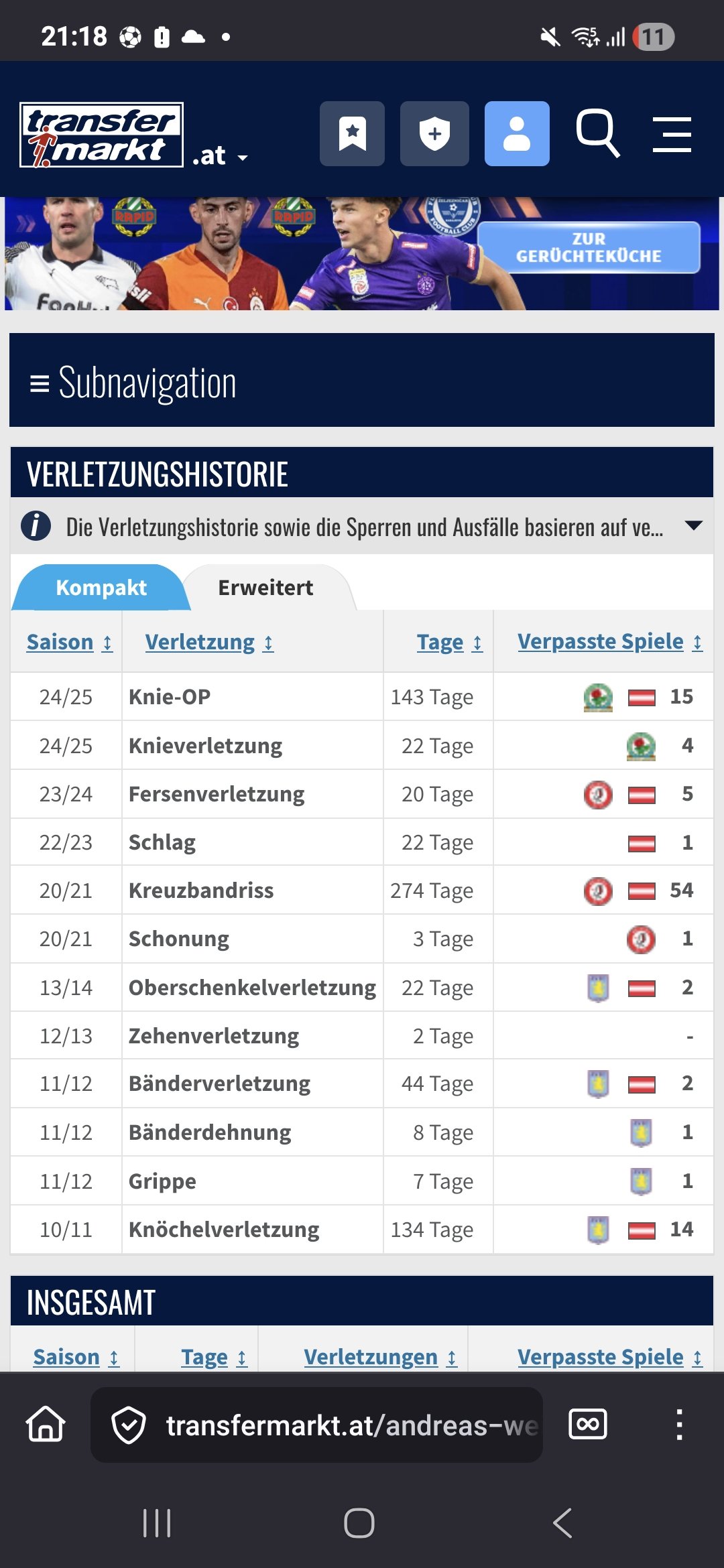Open the bookmark watchlist icon
The width and height of the screenshot is (724, 1568).
coord(352,134)
